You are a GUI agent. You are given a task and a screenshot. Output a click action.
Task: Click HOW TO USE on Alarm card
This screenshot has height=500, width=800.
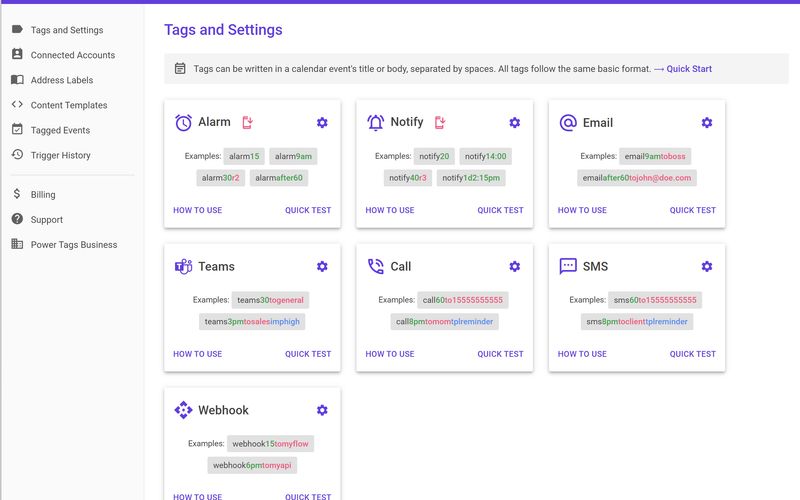[197, 210]
